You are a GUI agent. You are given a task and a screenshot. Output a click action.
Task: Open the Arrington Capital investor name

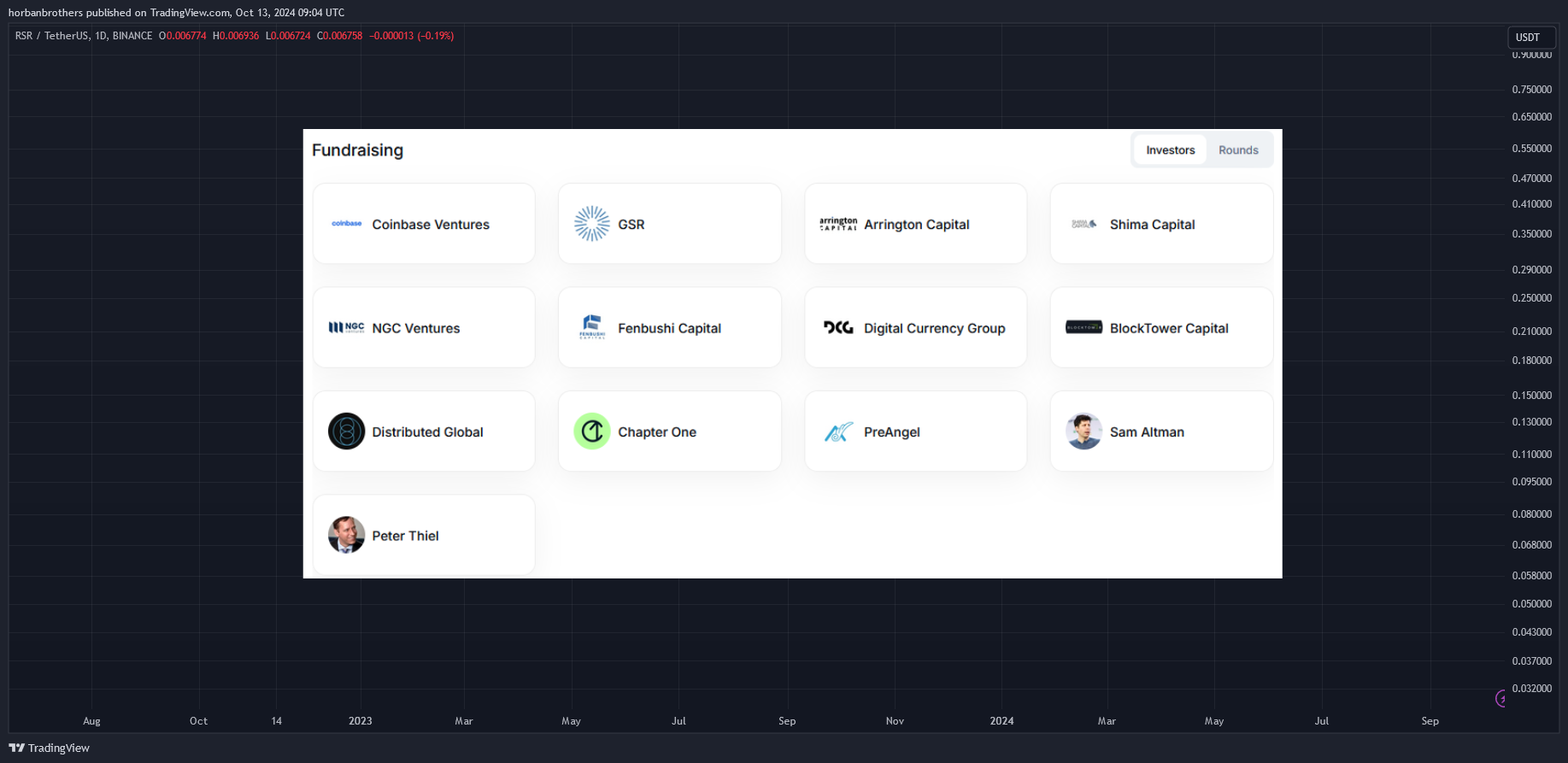(916, 224)
